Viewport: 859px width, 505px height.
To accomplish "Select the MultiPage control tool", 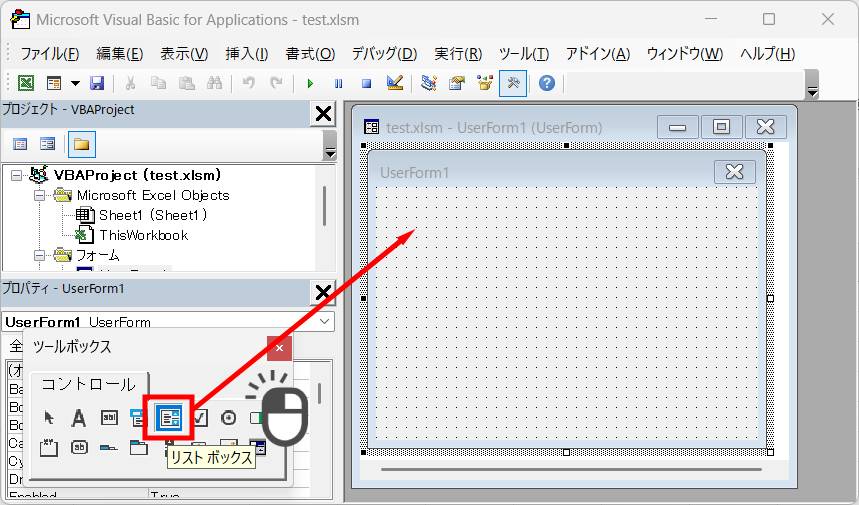I will 139,447.
